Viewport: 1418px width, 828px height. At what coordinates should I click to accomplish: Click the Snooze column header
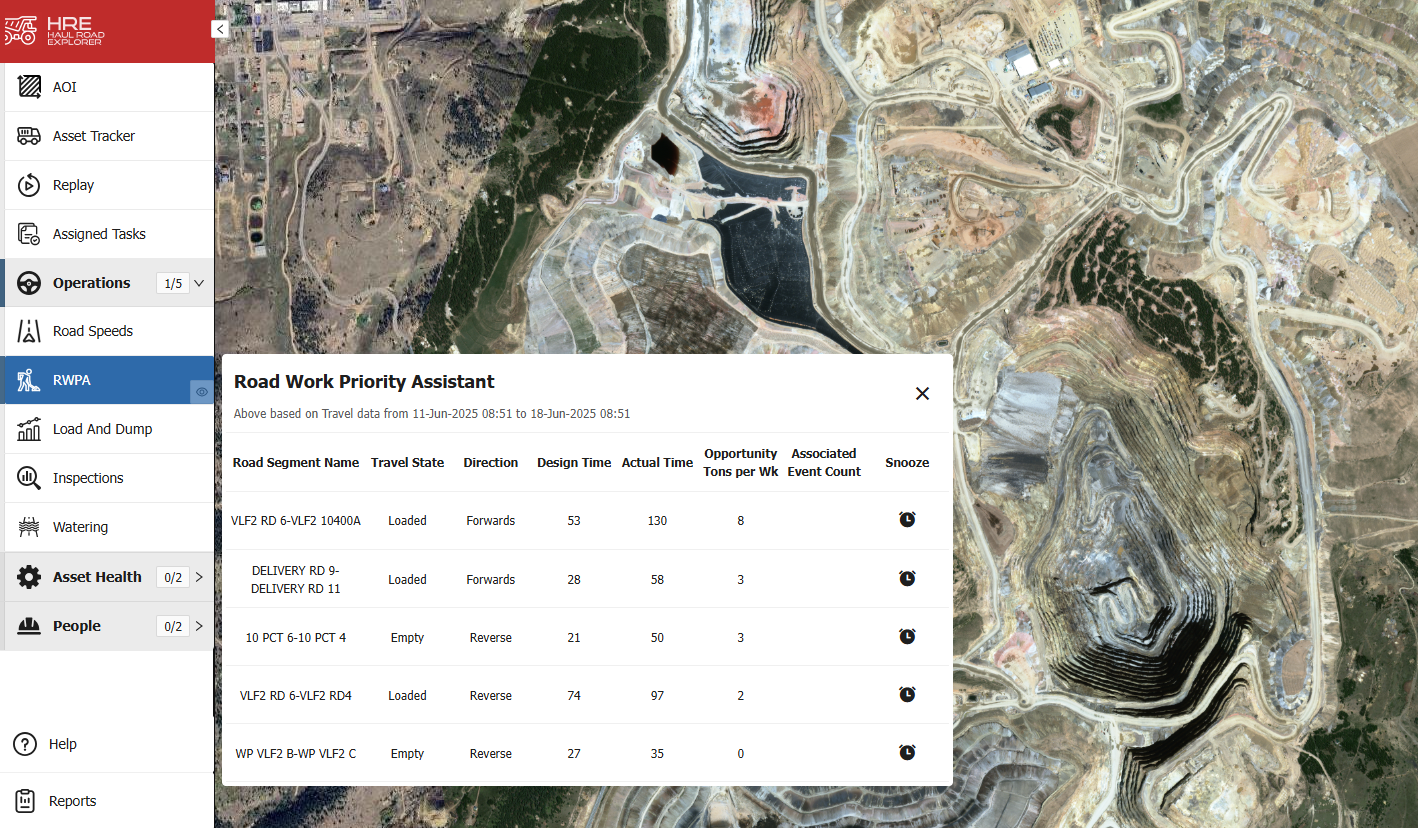pos(907,463)
